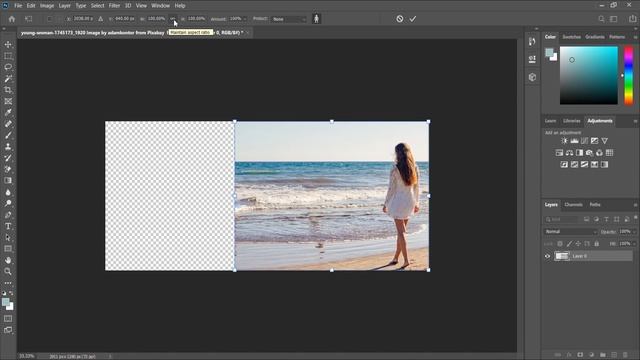Image resolution: width=640 pixels, height=360 pixels.
Task: Select the Healing Brush tool
Action: point(8,124)
